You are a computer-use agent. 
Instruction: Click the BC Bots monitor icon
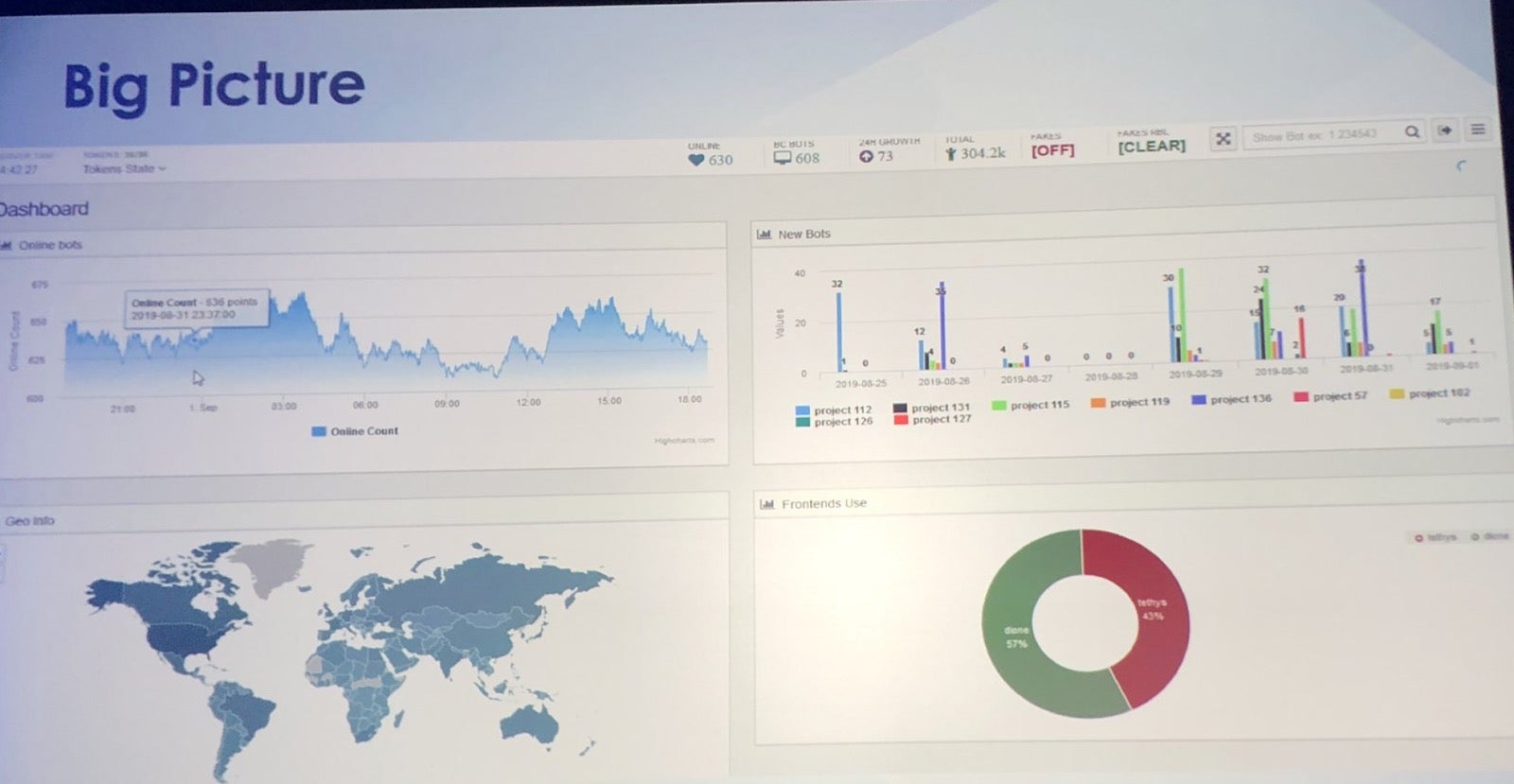click(x=782, y=158)
